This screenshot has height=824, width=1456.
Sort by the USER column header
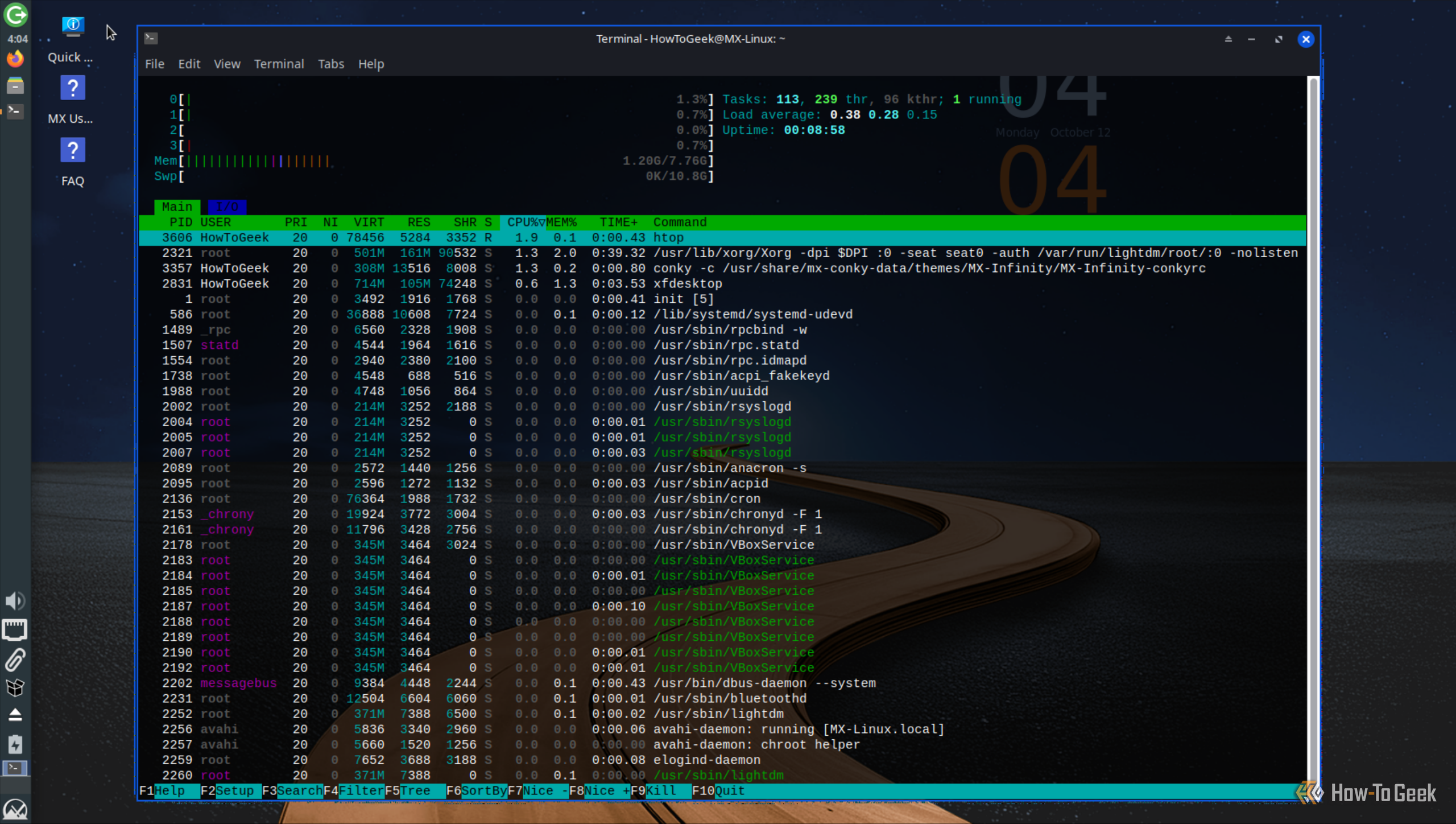point(216,222)
